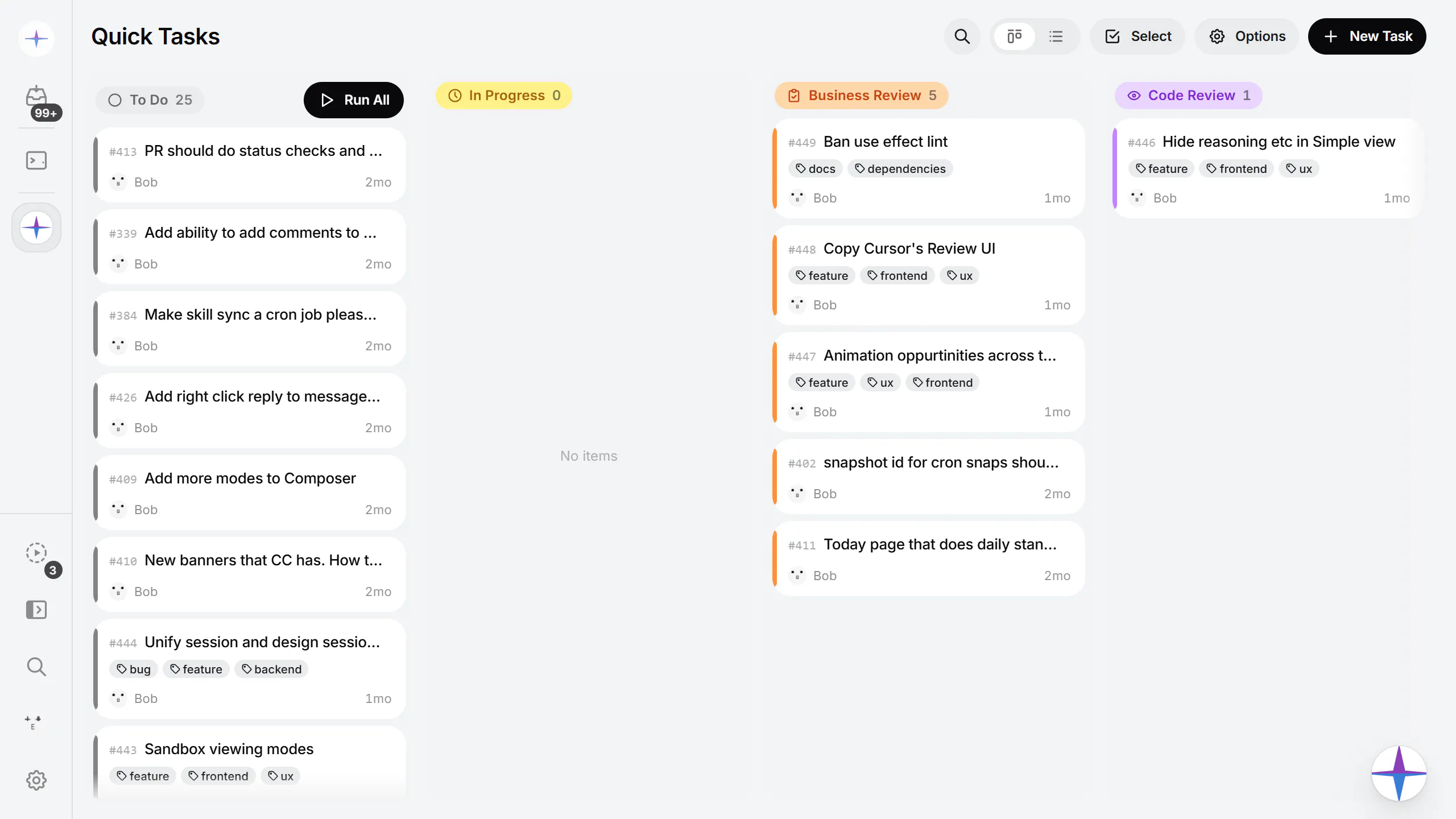
Task: Click the frontend tag on task #448
Action: click(x=897, y=276)
